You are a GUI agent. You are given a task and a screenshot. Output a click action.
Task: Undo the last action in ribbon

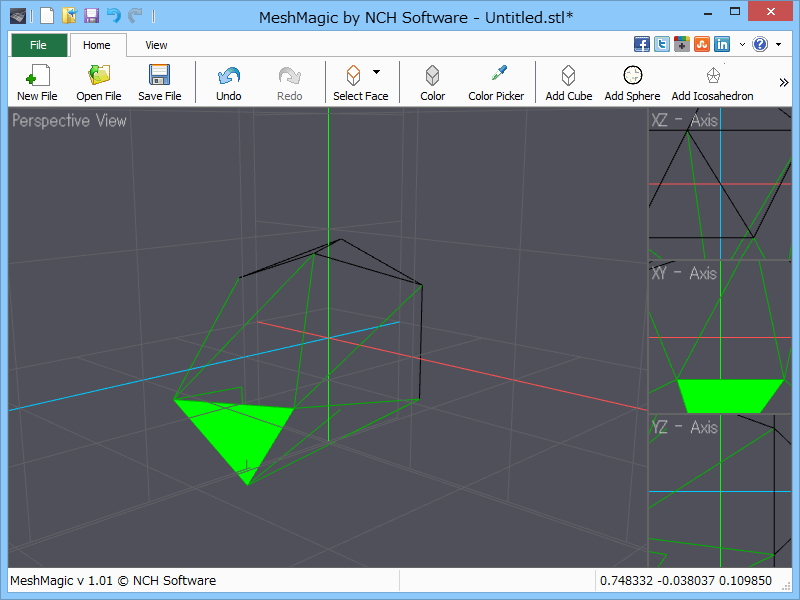[x=229, y=82]
